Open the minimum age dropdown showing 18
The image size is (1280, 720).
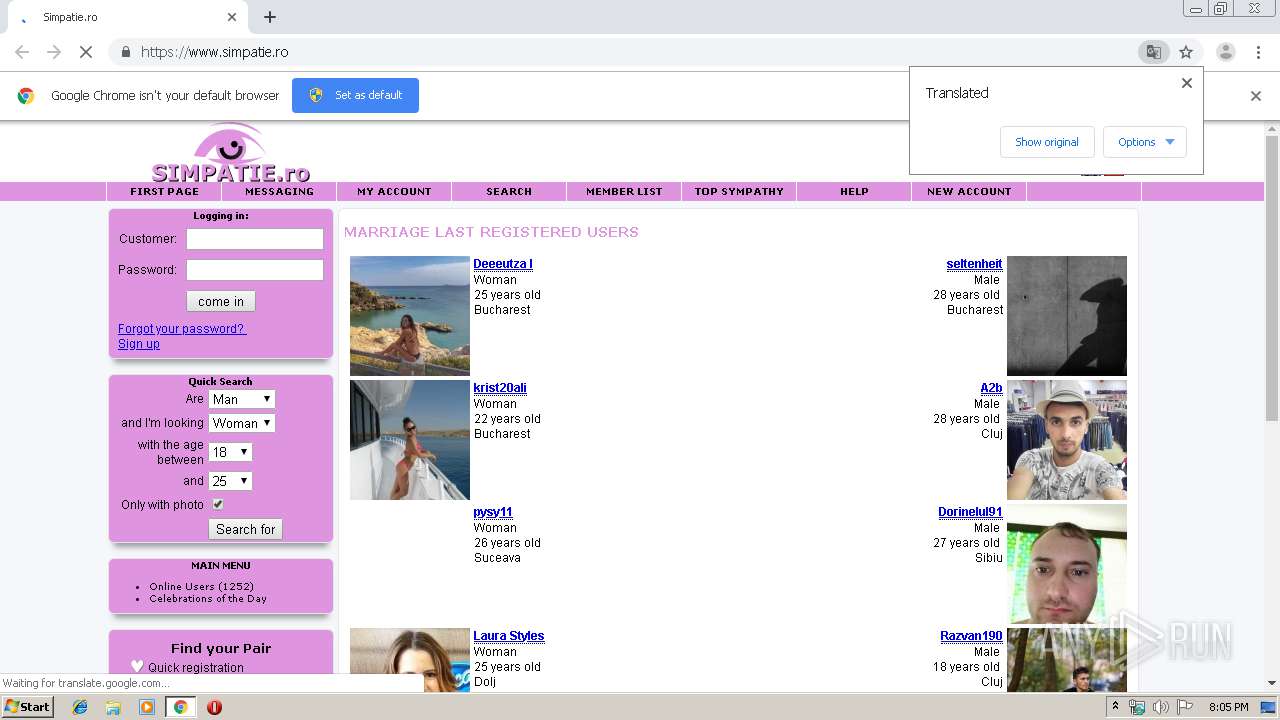[x=230, y=452]
